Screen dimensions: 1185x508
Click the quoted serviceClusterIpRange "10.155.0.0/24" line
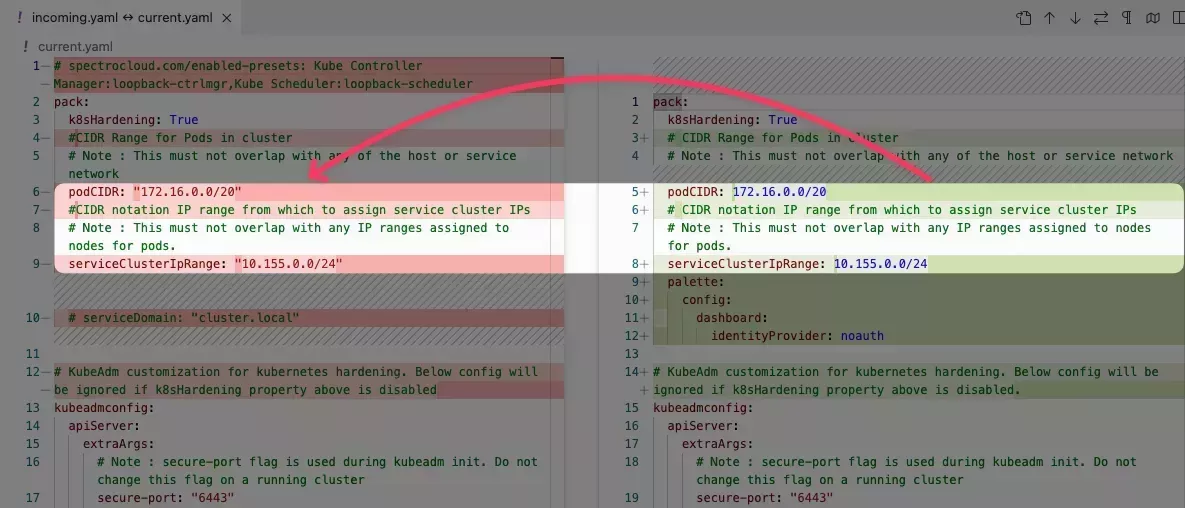tap(206, 264)
